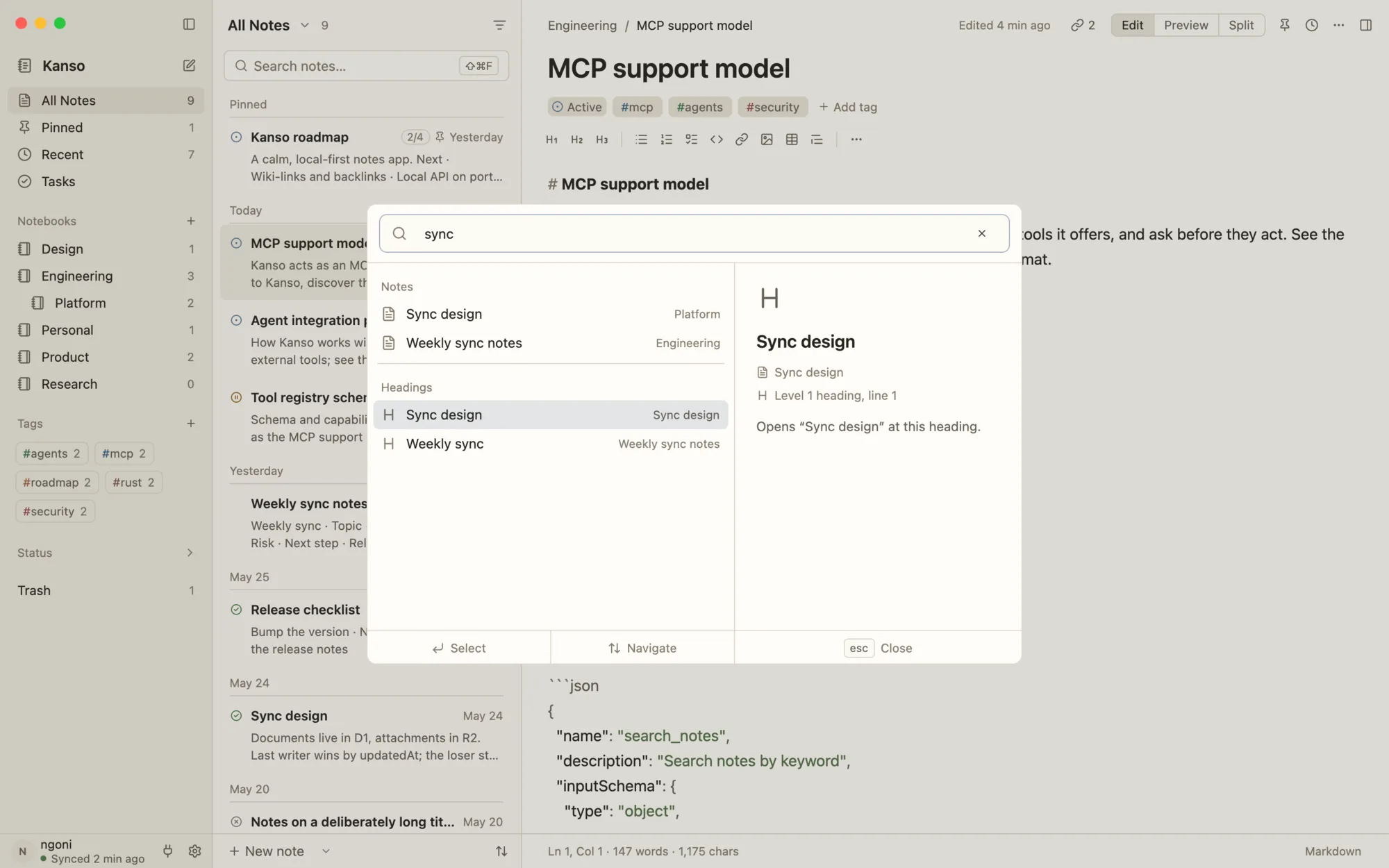Click Add tag on the note

(x=848, y=107)
